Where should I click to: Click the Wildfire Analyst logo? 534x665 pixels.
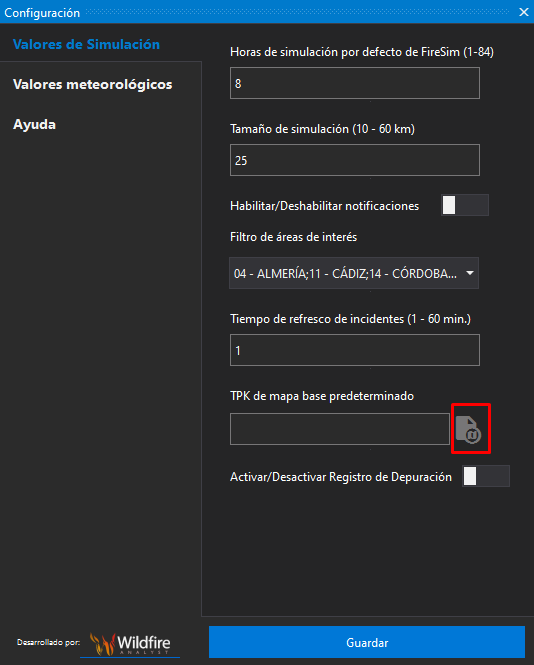tap(130, 644)
